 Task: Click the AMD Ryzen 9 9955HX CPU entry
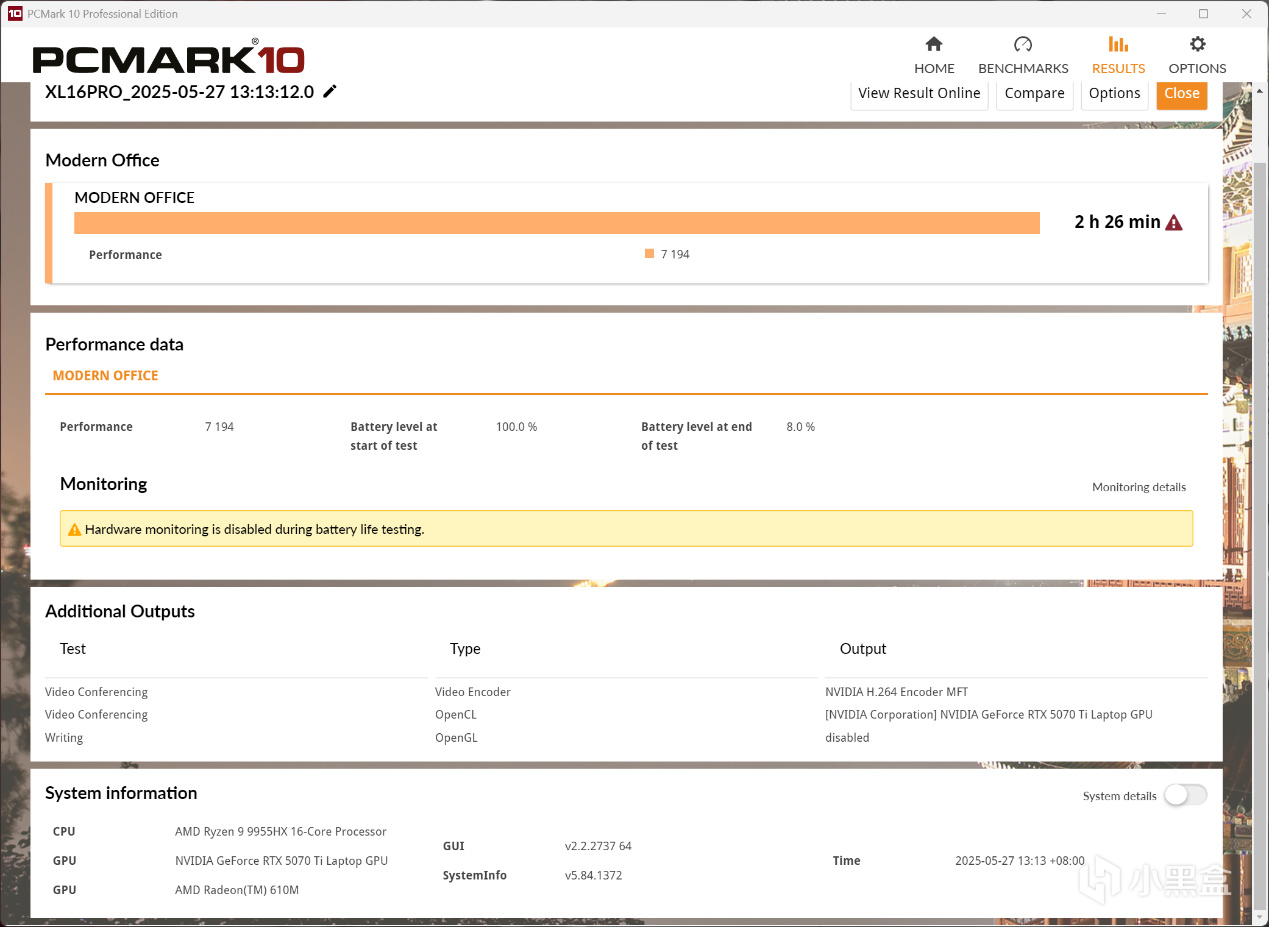(x=280, y=832)
